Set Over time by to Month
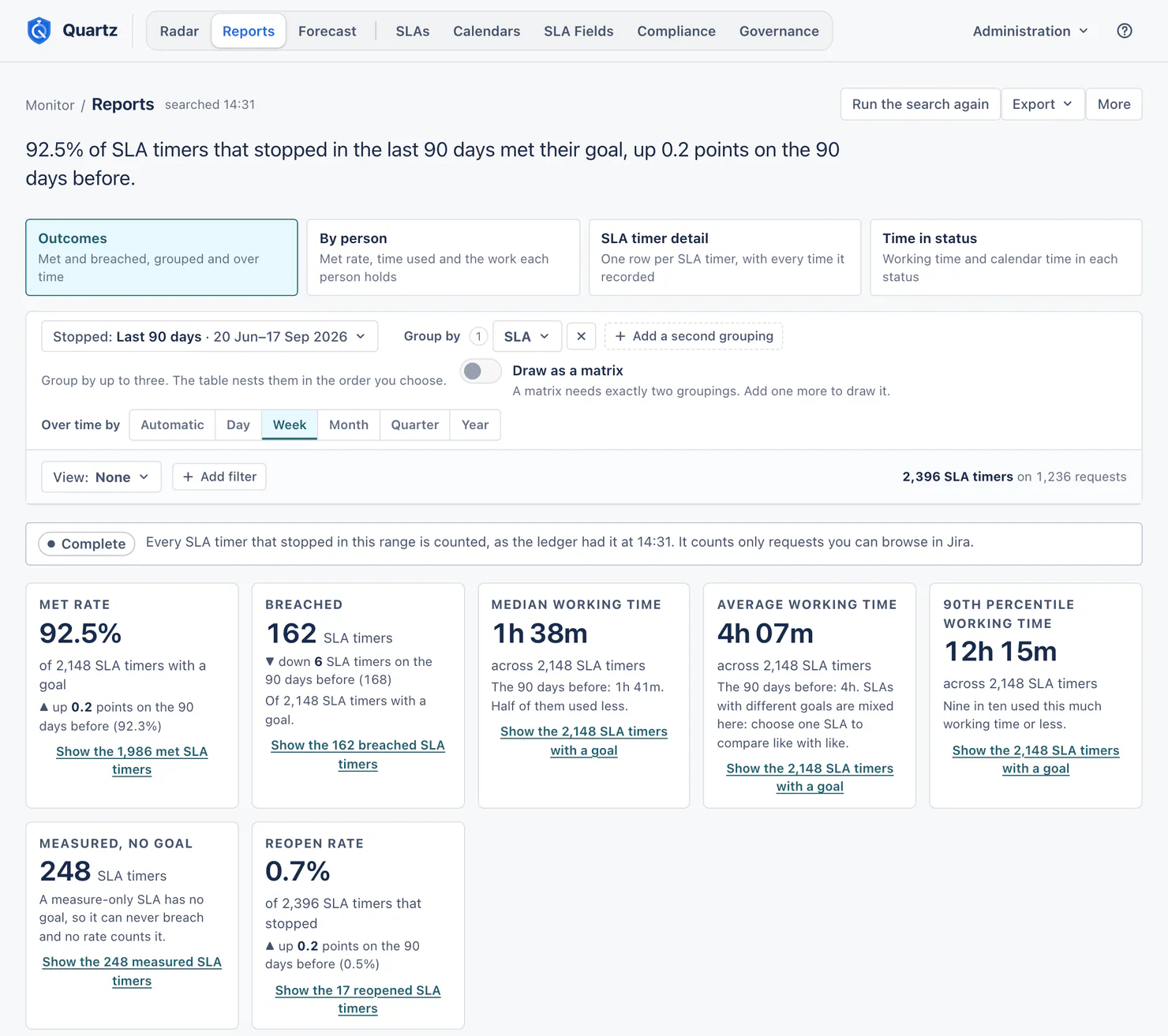Screen dimensions: 1168x1036 coord(349,424)
